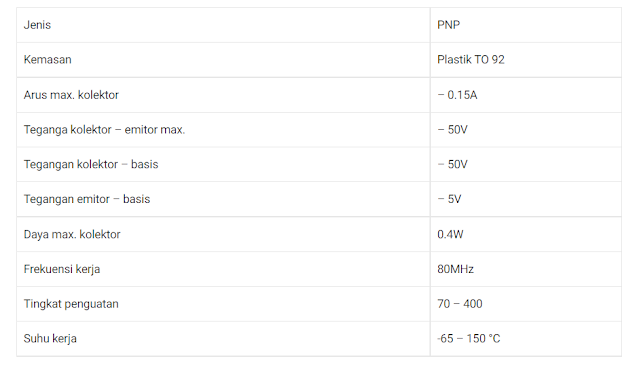This screenshot has width=639, height=368.
Task: Select the – 5V value cell
Action: click(x=526, y=199)
